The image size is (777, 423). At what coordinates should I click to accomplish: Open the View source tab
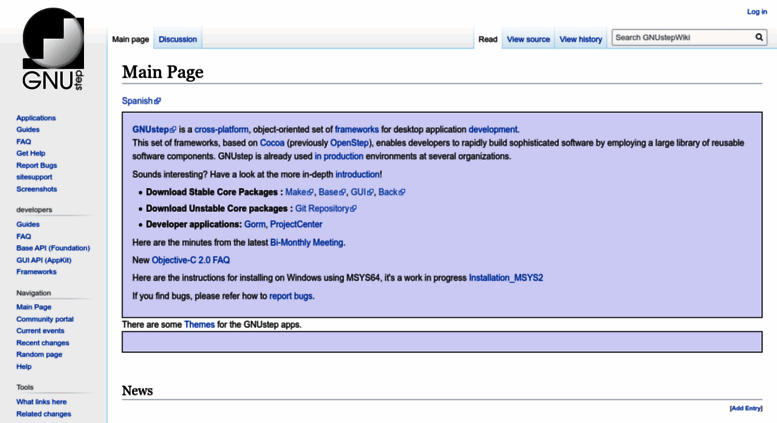point(528,39)
